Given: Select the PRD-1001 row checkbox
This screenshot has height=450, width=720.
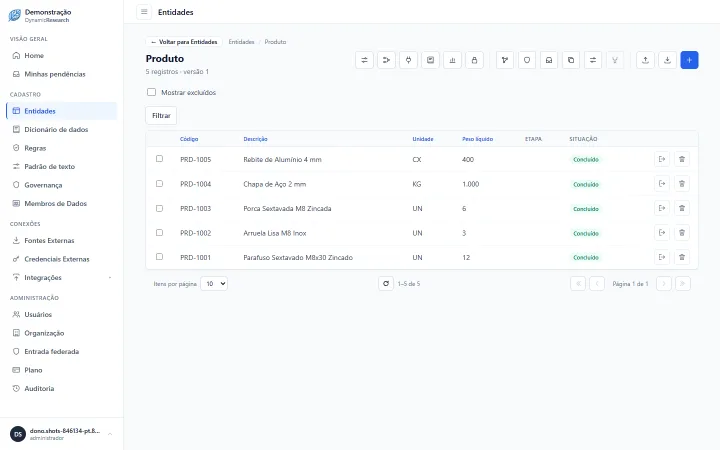Looking at the screenshot, I should 159,257.
